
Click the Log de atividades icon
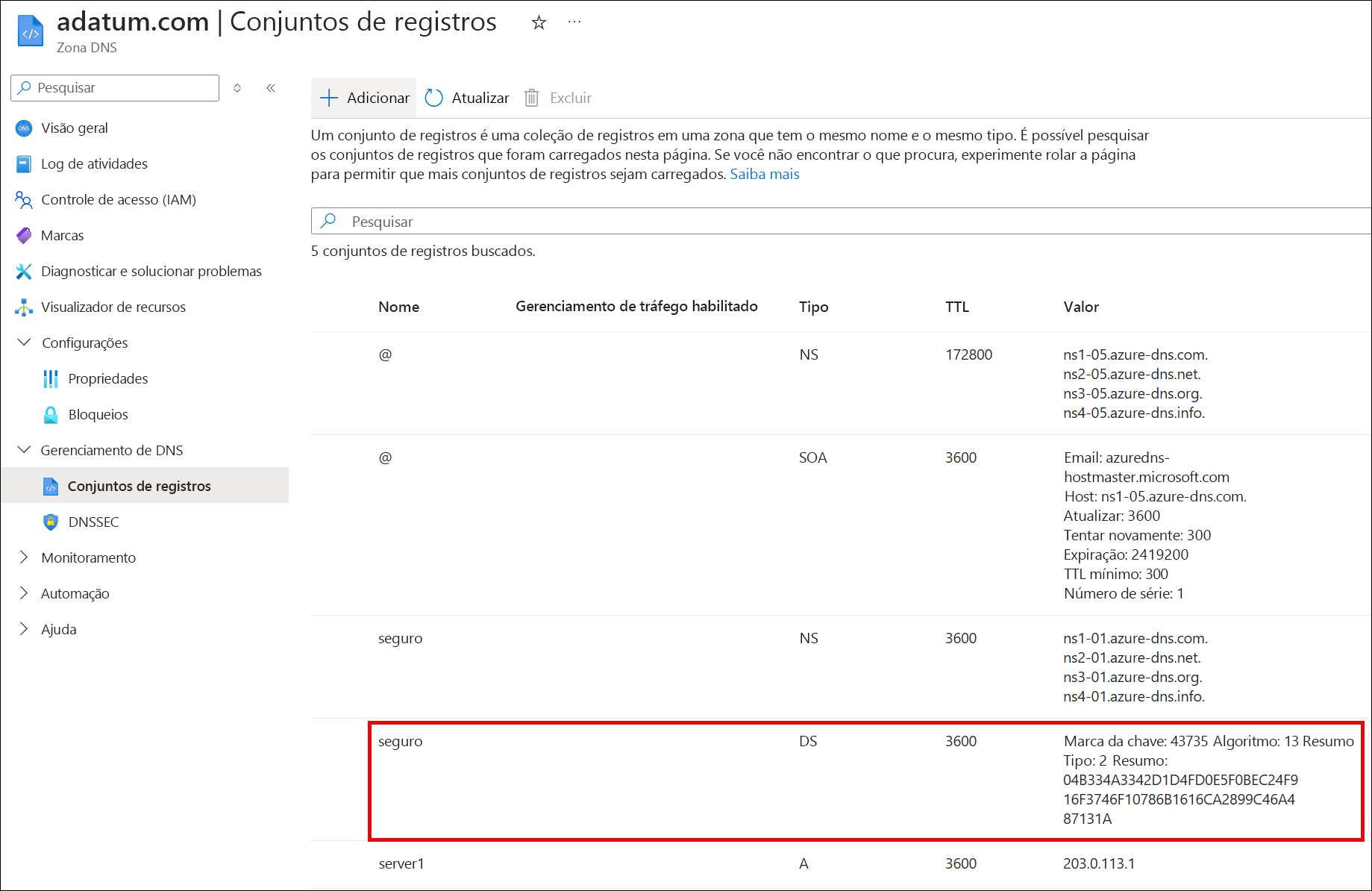coord(24,164)
